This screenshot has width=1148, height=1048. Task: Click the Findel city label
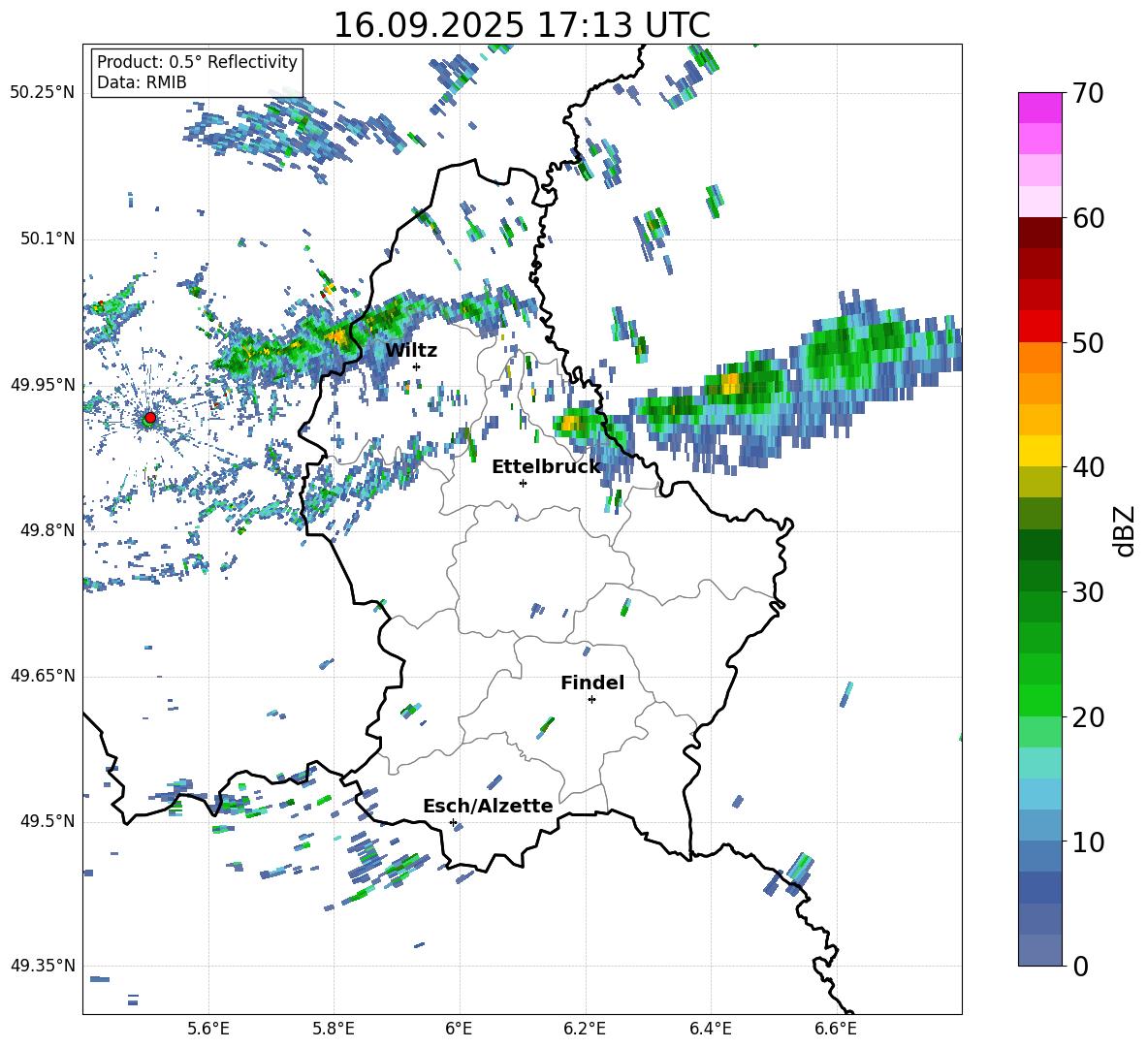tap(592, 683)
